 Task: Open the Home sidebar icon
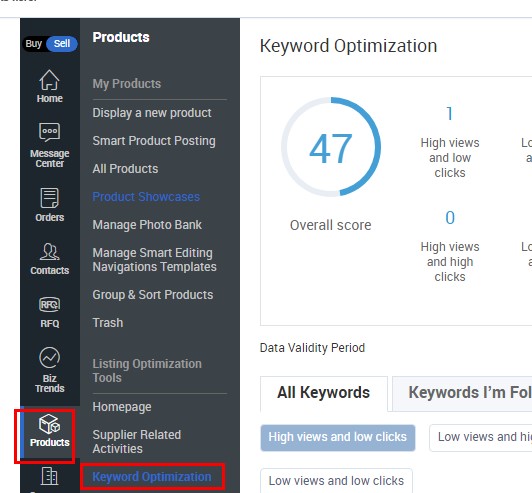50,80
